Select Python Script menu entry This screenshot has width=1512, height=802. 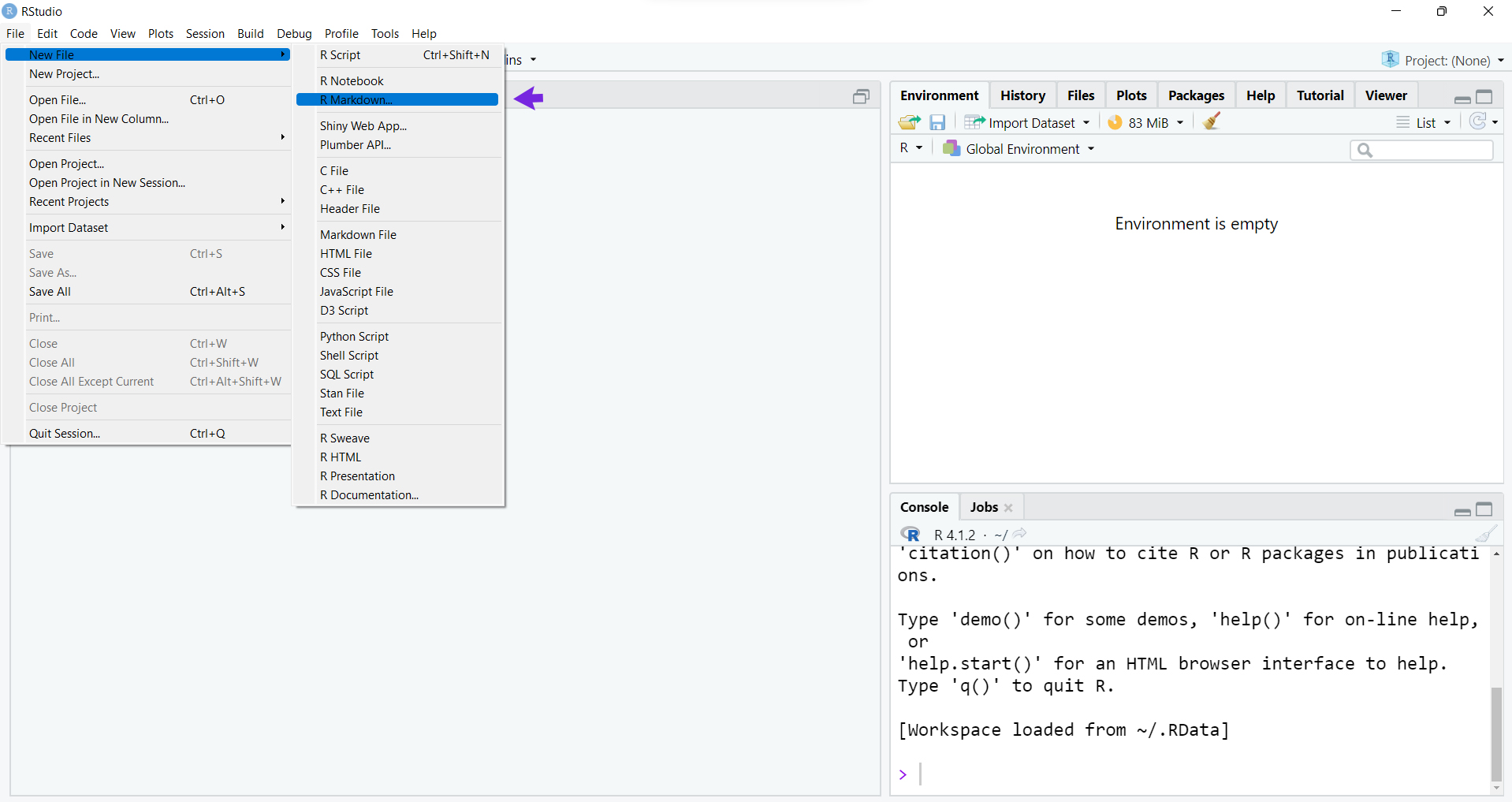point(397,337)
